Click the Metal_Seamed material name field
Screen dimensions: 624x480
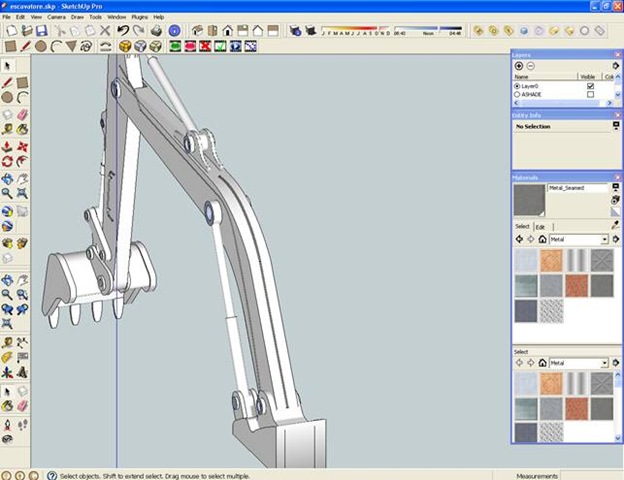click(577, 188)
